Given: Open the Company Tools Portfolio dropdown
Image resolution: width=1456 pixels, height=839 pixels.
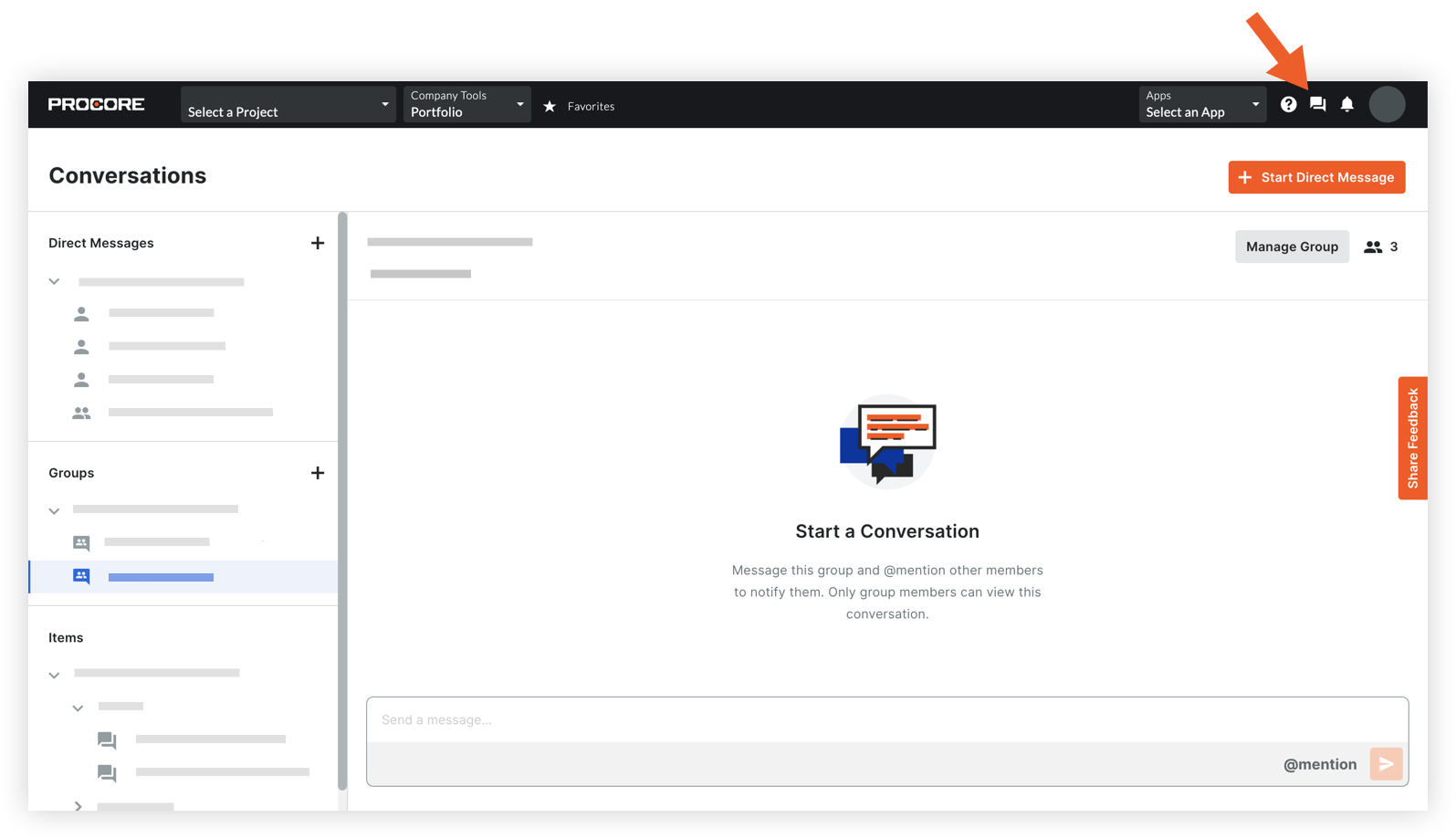Looking at the screenshot, I should [466, 105].
